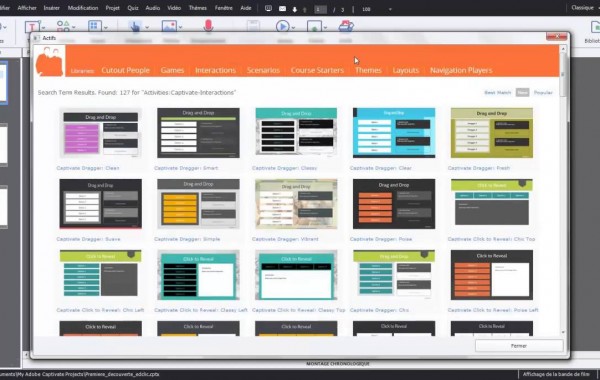The height and width of the screenshot is (380, 600).
Task: Select the Text tool icon in toolbar
Action: [x=32, y=26]
